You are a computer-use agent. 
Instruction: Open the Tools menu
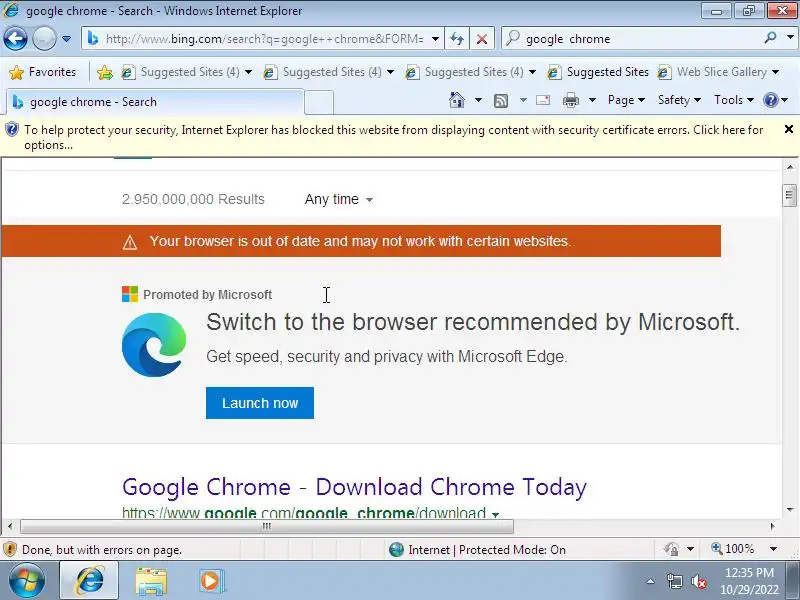pyautogui.click(x=734, y=100)
